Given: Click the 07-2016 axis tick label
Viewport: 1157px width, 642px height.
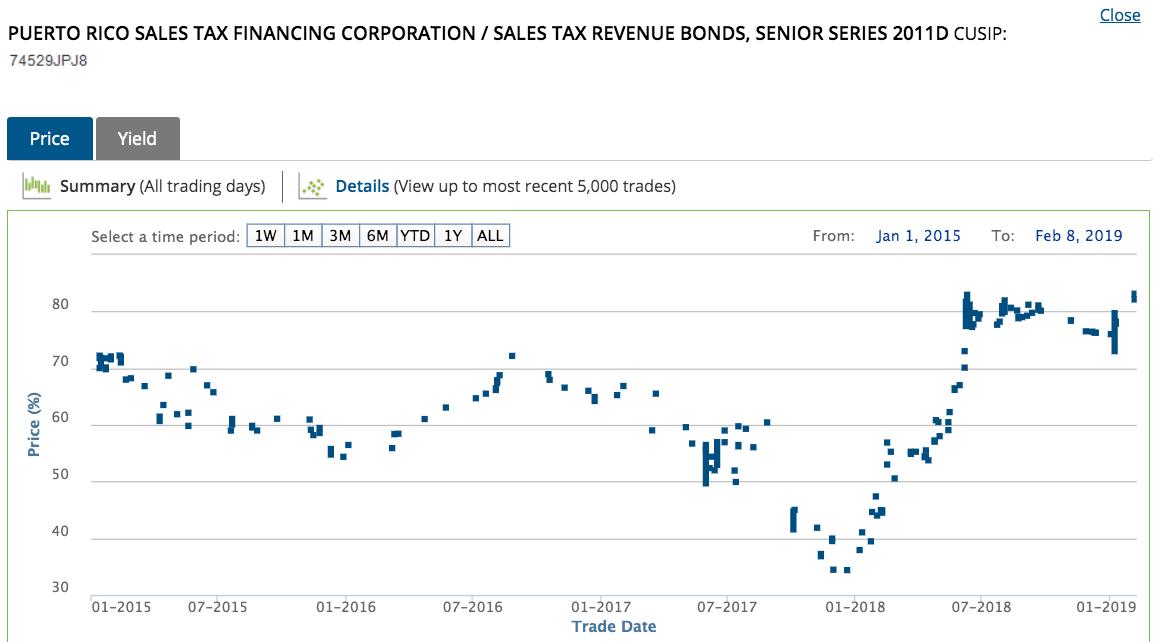Looking at the screenshot, I should coord(473,607).
